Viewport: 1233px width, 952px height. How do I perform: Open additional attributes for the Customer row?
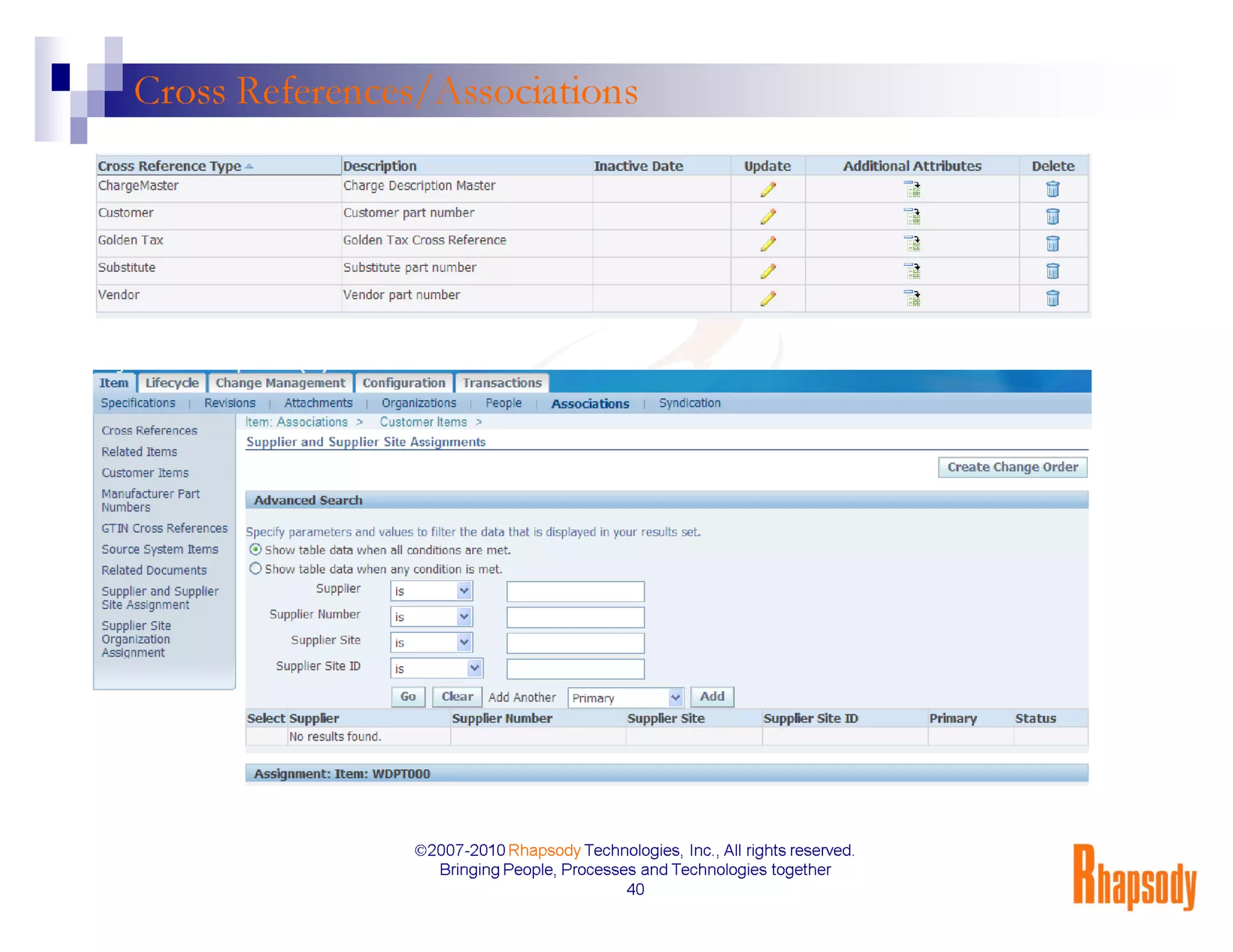(x=912, y=217)
